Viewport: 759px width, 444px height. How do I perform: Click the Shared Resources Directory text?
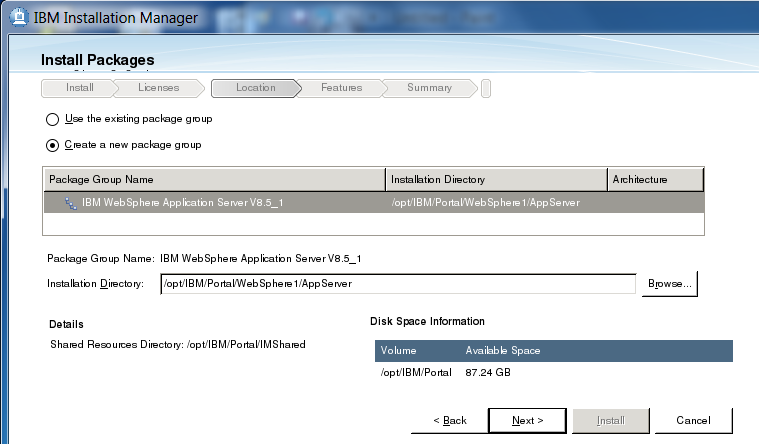pos(178,345)
